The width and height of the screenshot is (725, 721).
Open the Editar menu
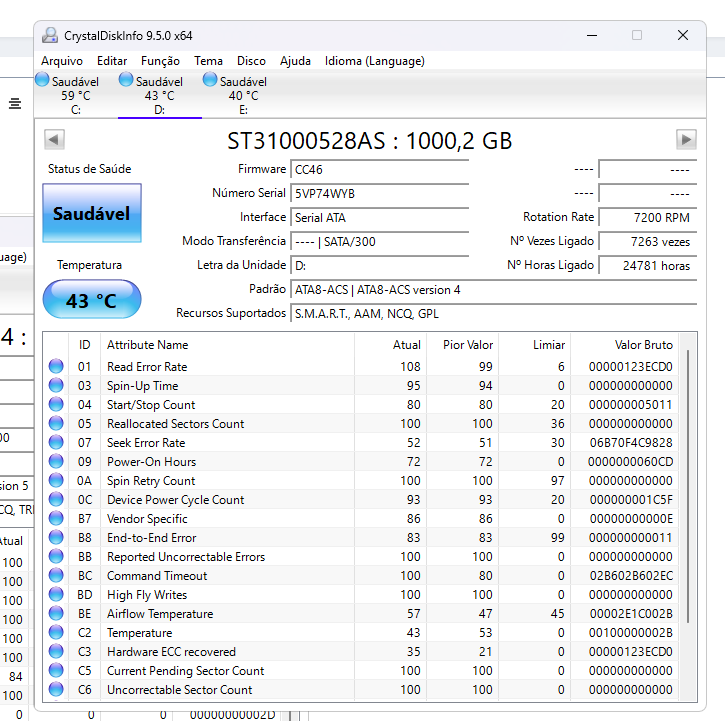[x=112, y=61]
